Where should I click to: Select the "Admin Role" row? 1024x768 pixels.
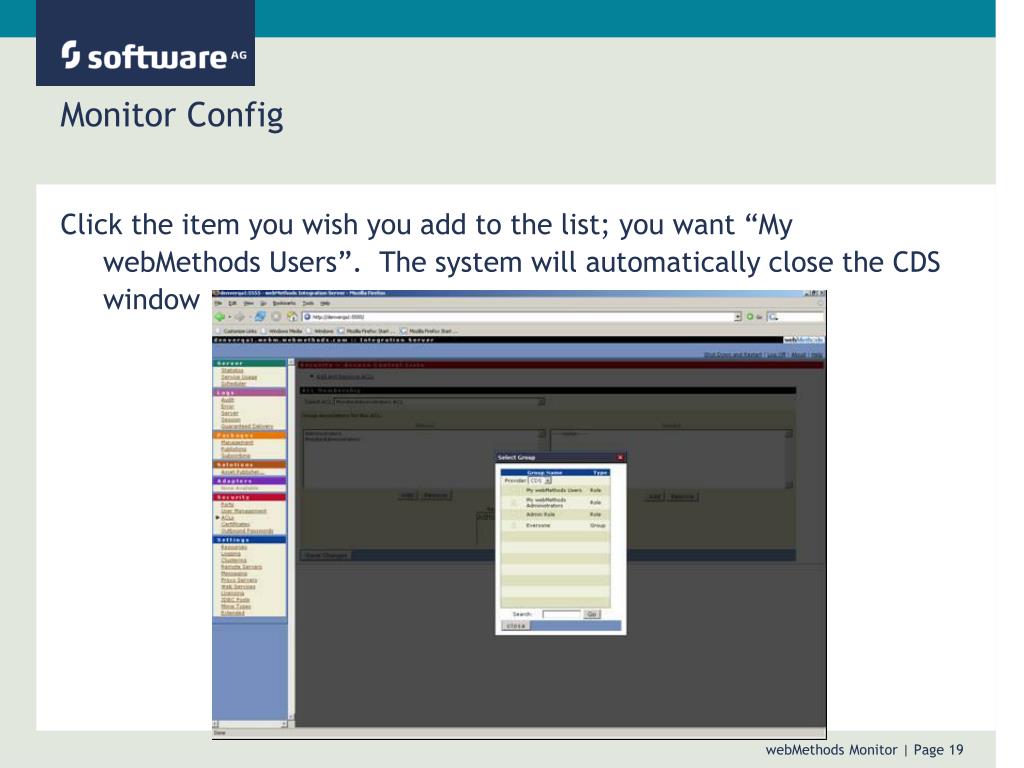coord(555,515)
